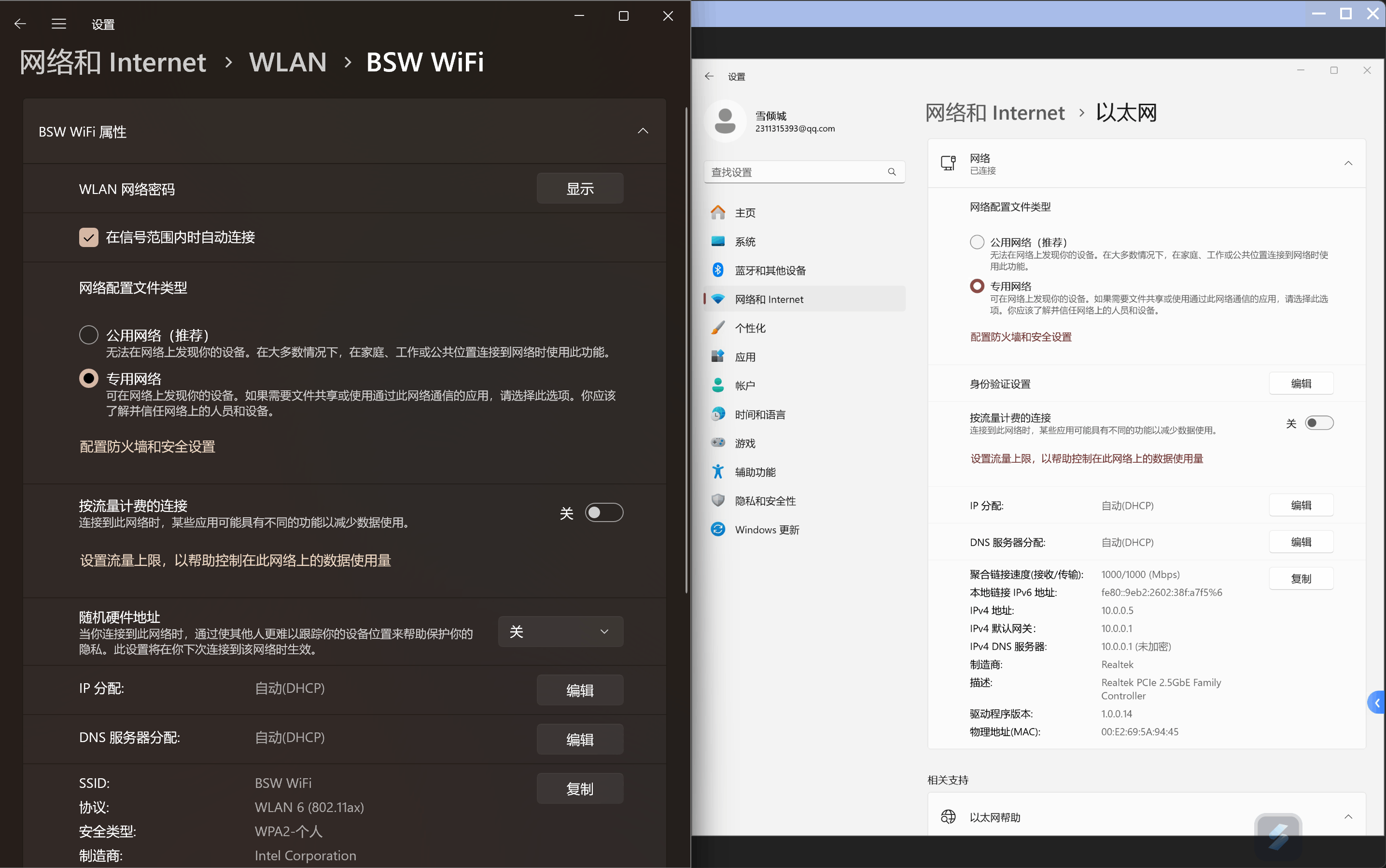This screenshot has width=1386, height=868.
Task: Click the back arrow in dark Settings window
Action: point(21,24)
